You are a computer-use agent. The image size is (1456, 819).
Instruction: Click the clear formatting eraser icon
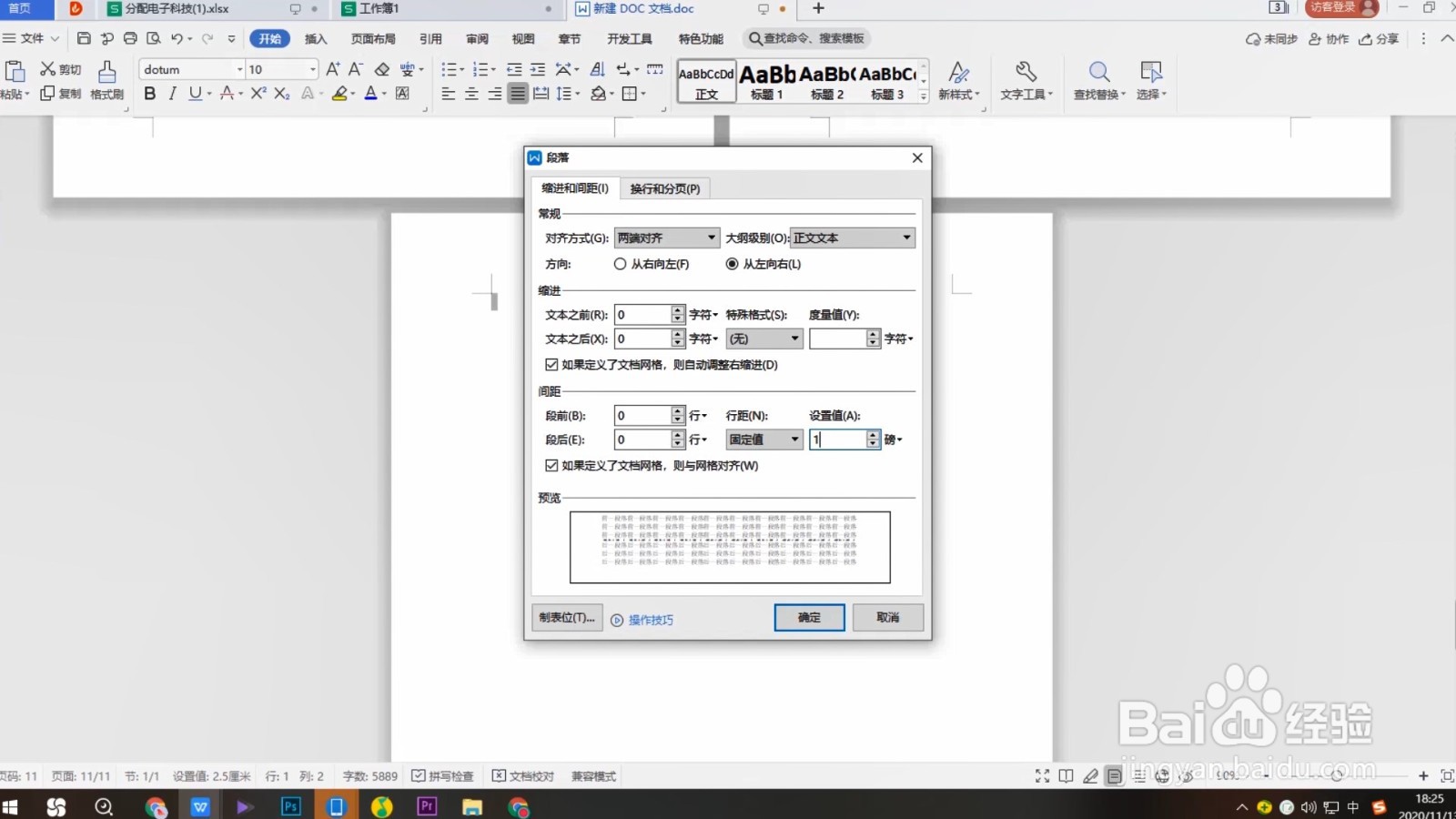pyautogui.click(x=382, y=69)
